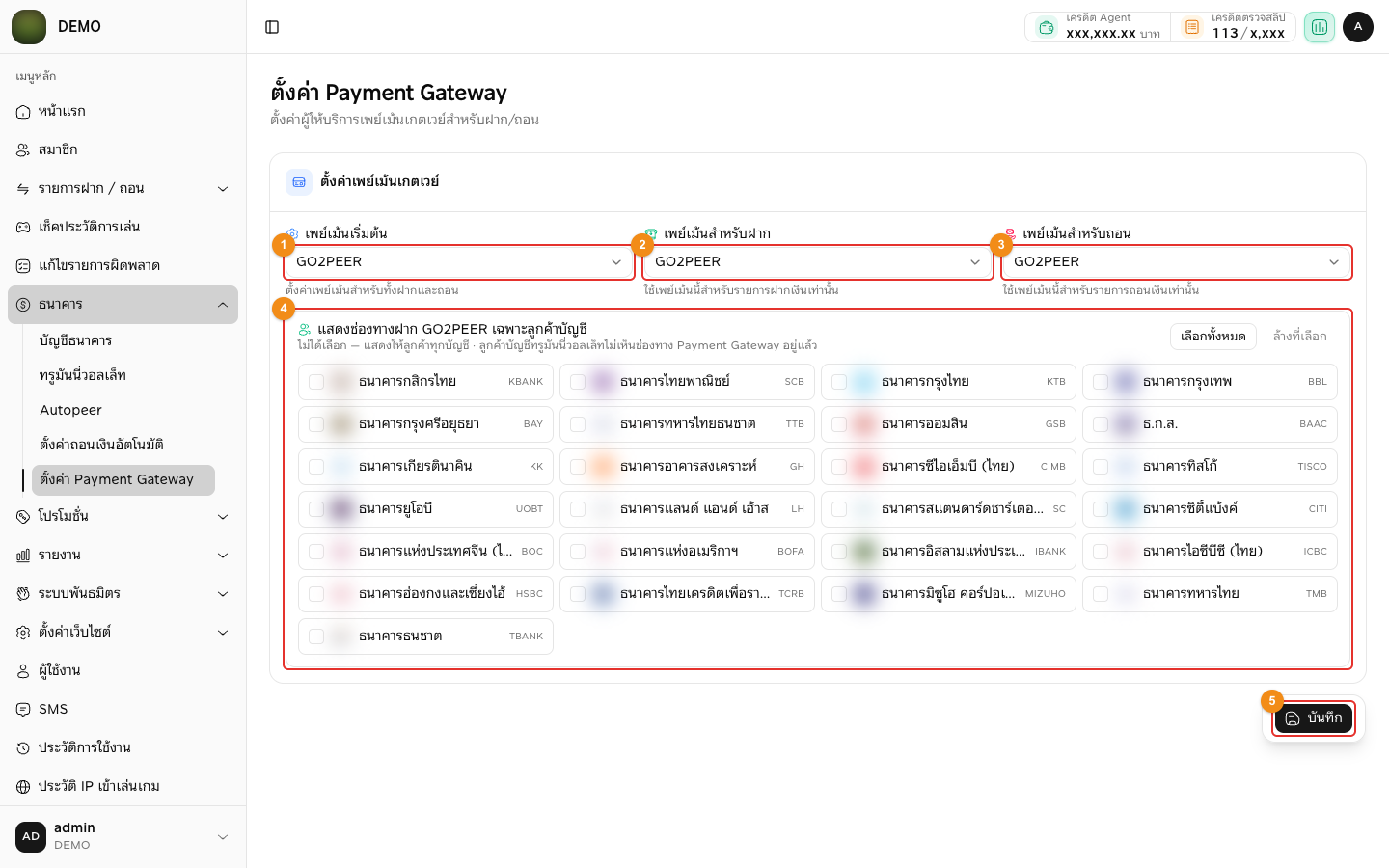Image resolution: width=1389 pixels, height=868 pixels.
Task: Click the ล้างที่เลือก button
Action: 1300,337
